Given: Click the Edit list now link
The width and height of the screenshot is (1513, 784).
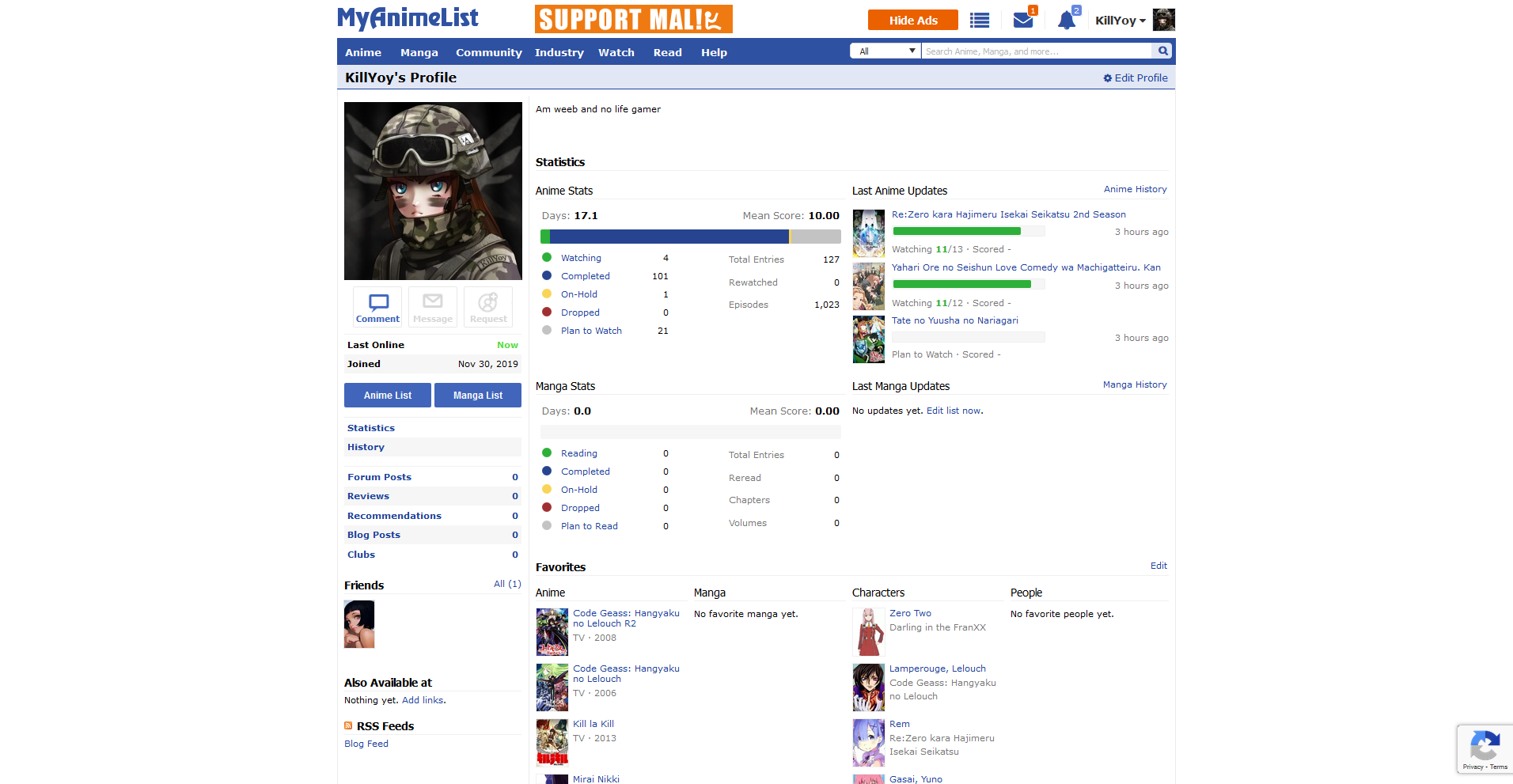Looking at the screenshot, I should 954,411.
